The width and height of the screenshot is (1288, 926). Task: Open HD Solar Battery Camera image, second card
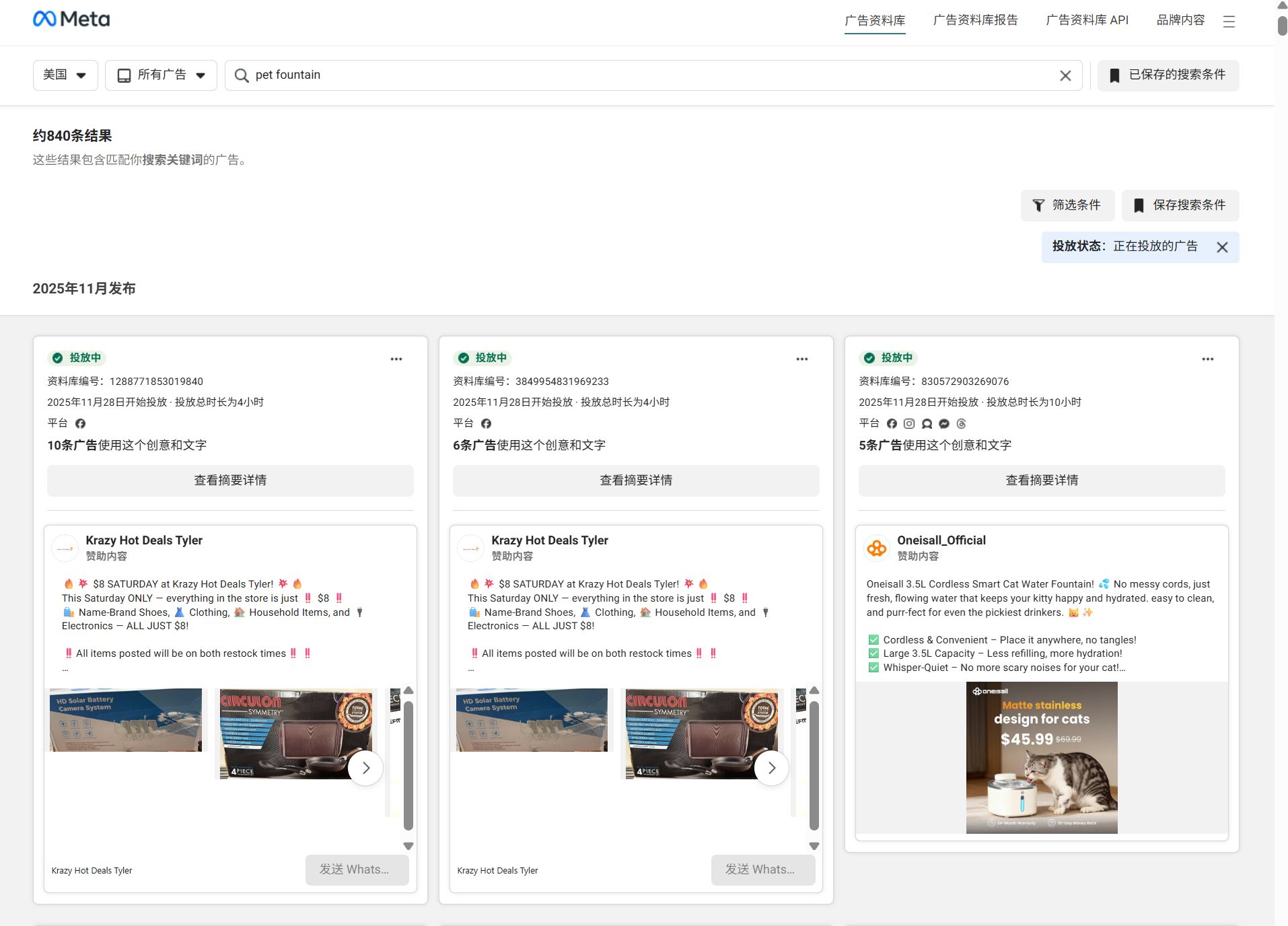[x=532, y=720]
